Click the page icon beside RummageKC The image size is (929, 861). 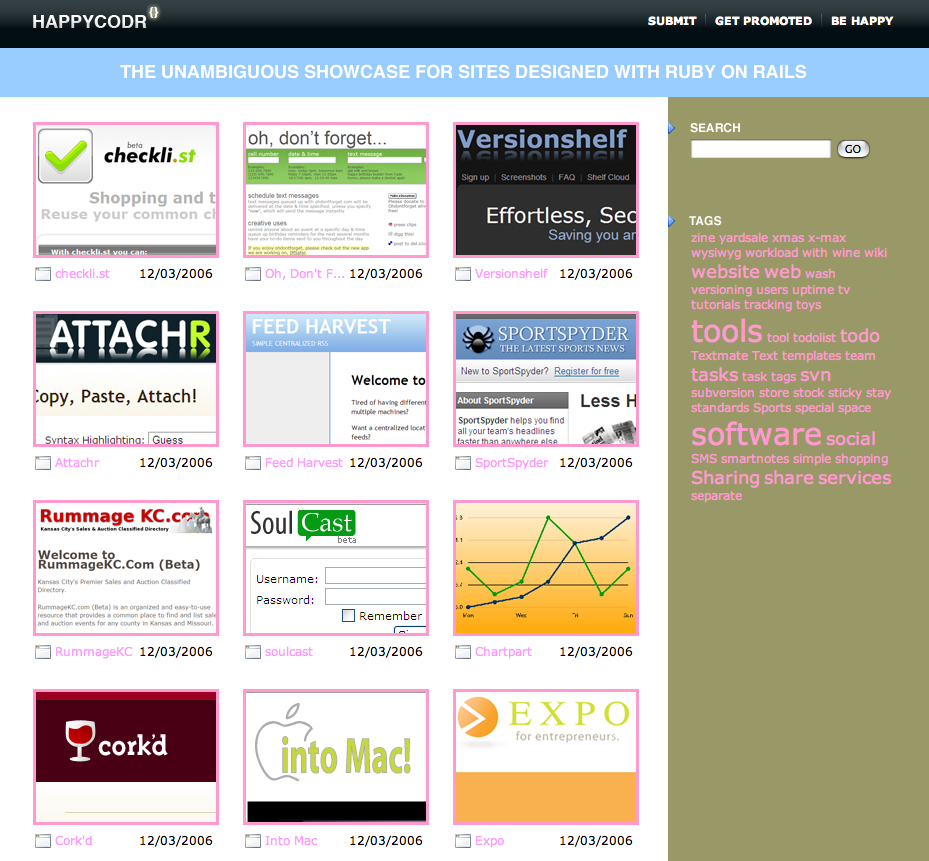(x=43, y=652)
